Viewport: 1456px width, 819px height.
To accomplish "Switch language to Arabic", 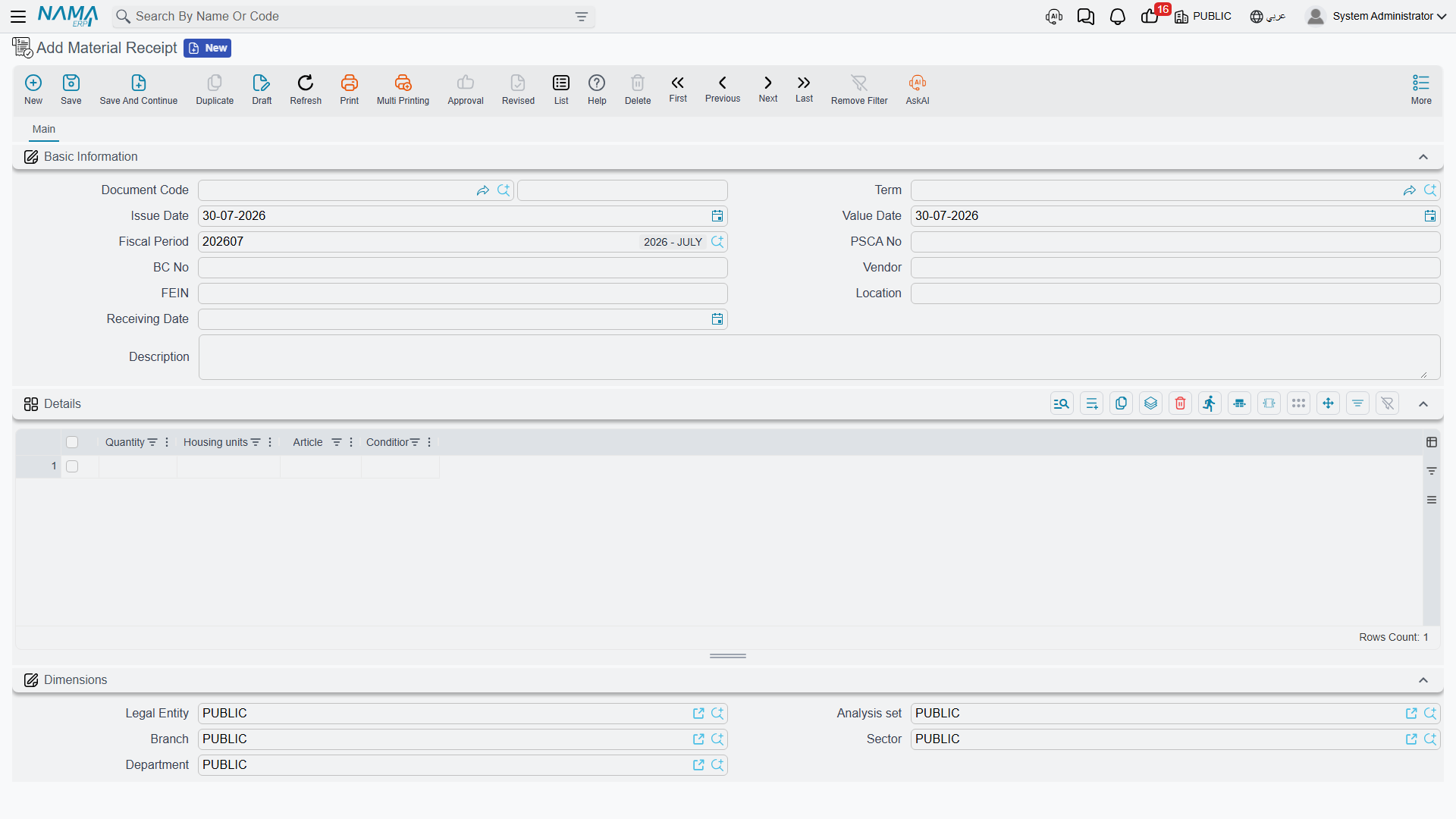I will [x=1268, y=17].
